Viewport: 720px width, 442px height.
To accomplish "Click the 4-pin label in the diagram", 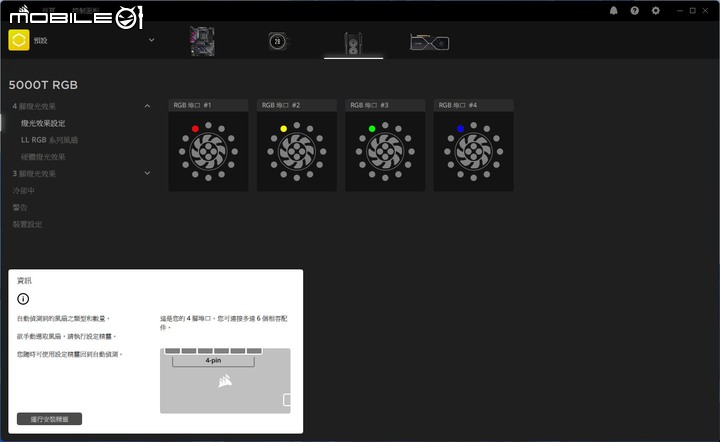I will 213,360.
